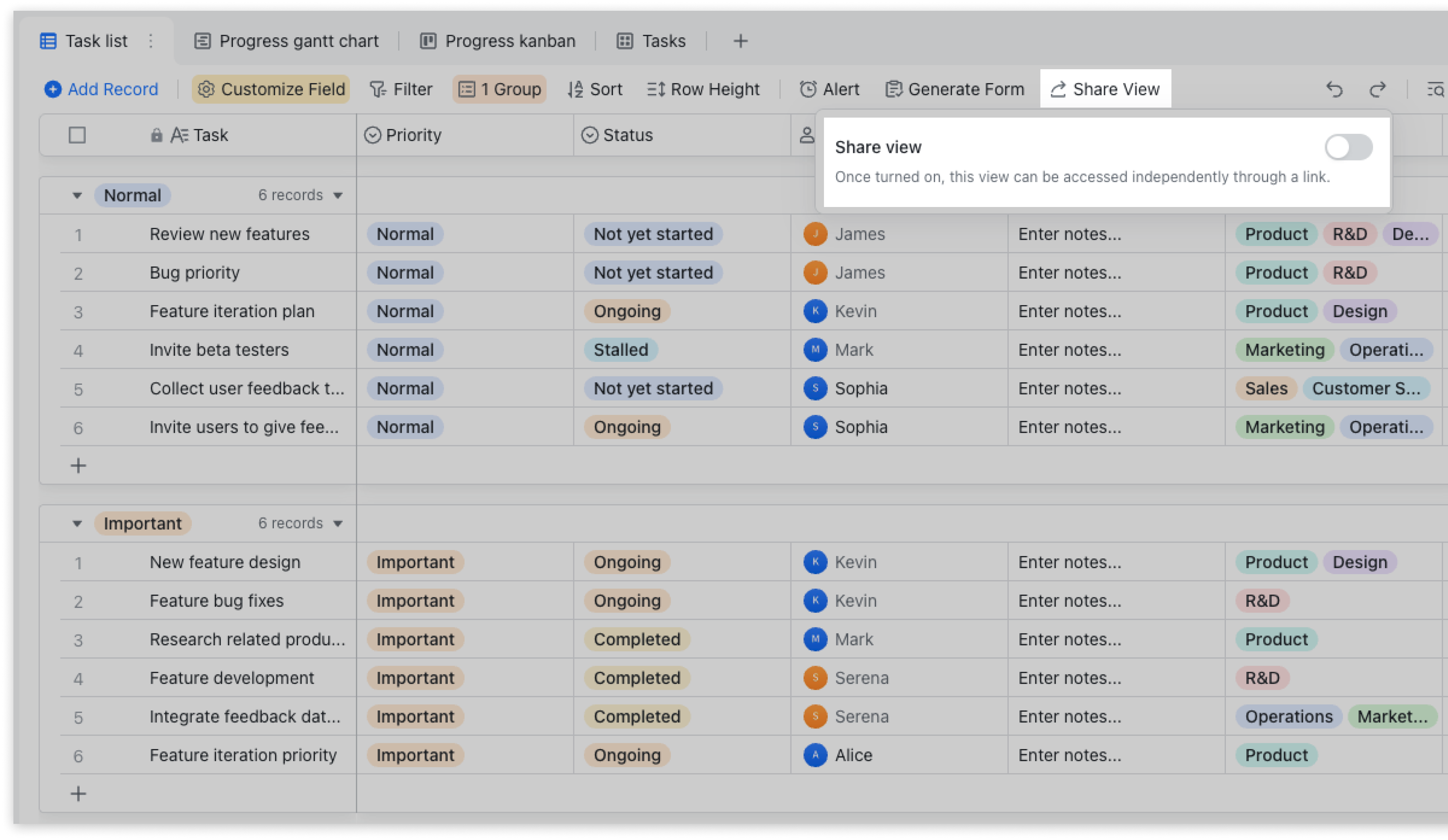Adjust Row Height settings

pyautogui.click(x=703, y=89)
